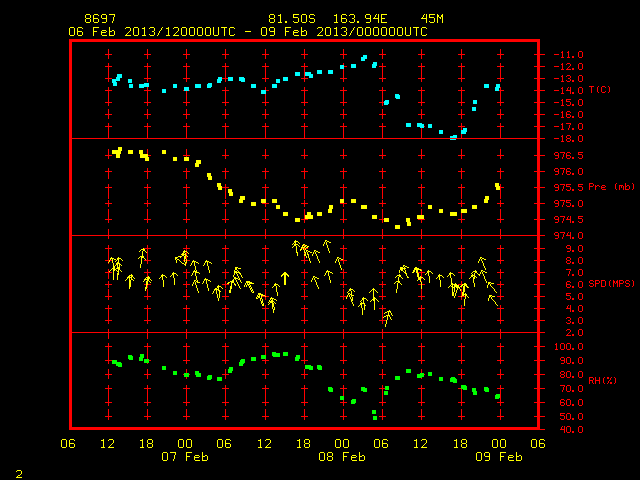The height and width of the screenshot is (480, 640).
Task: Click the T(C) temperature axis label
Action: (600, 90)
